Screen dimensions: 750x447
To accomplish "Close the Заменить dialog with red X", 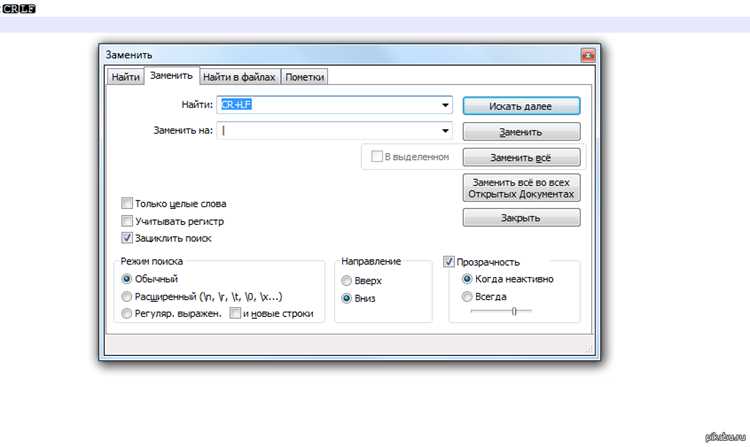I will (x=588, y=55).
